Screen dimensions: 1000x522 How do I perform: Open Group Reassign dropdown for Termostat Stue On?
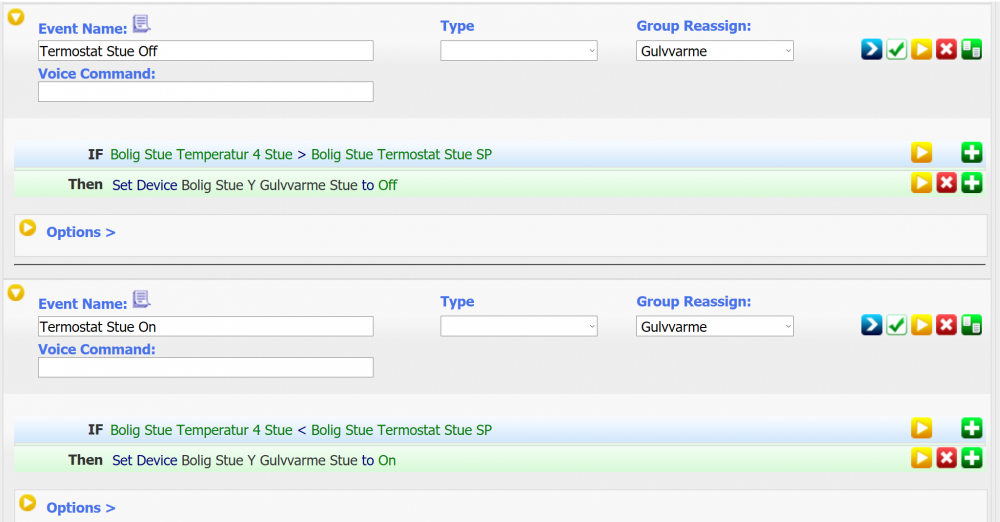click(x=714, y=327)
